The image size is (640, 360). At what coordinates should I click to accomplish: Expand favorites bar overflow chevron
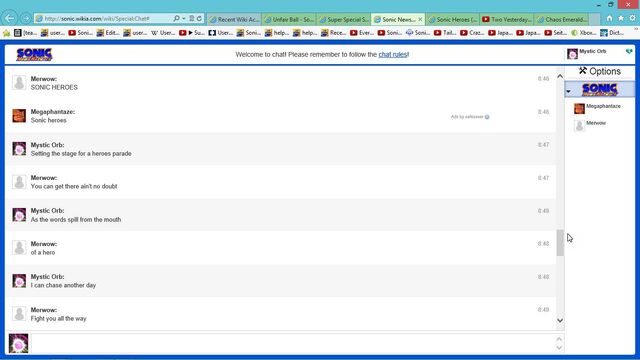[636, 30]
